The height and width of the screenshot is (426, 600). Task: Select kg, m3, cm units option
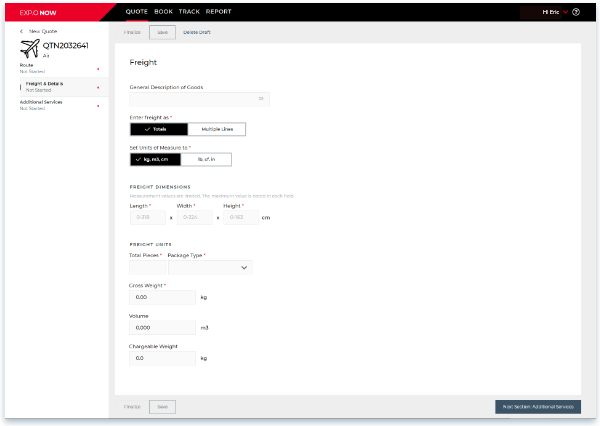pos(157,159)
